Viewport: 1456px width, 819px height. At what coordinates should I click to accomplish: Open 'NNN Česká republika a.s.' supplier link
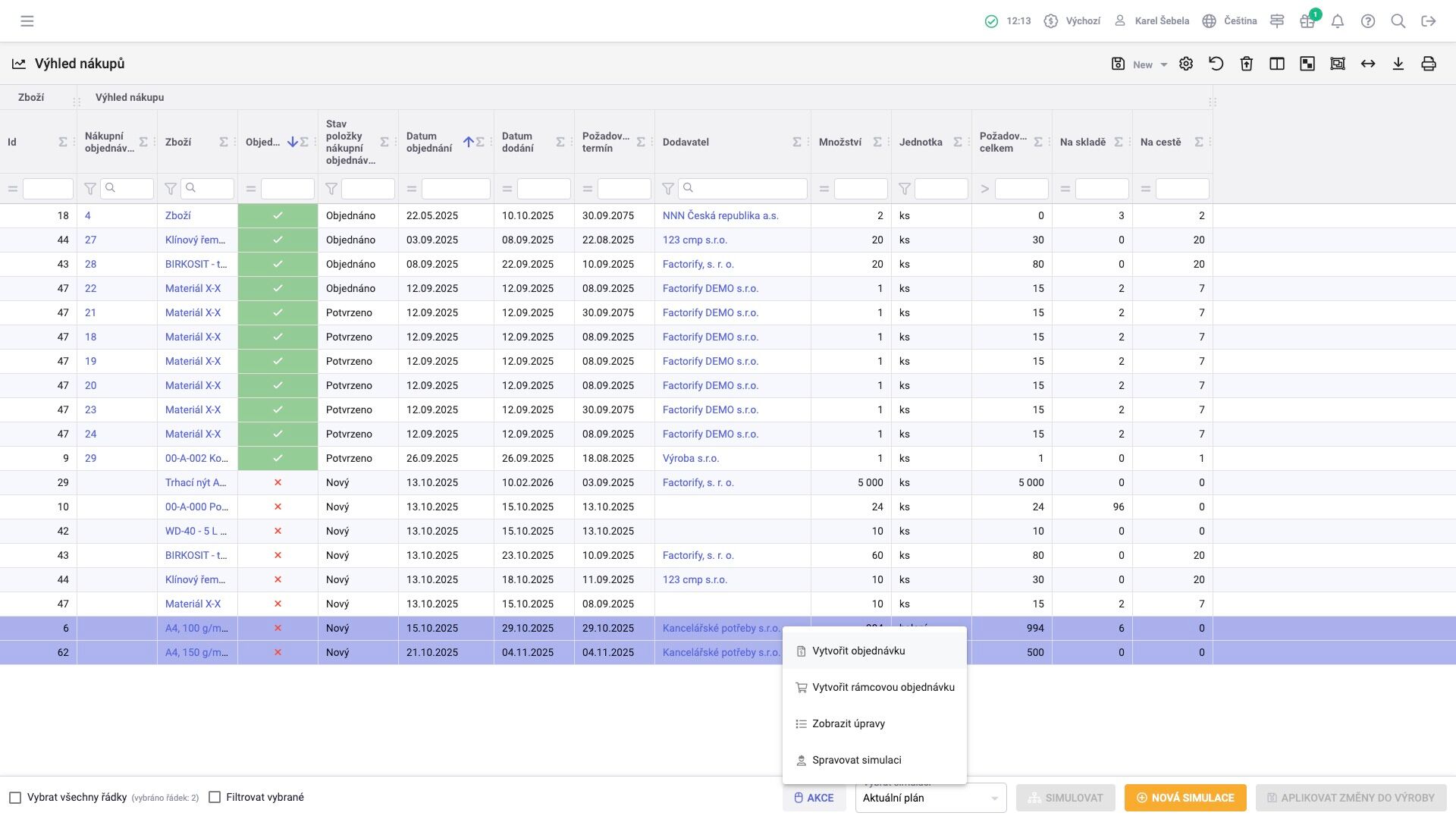coord(720,215)
